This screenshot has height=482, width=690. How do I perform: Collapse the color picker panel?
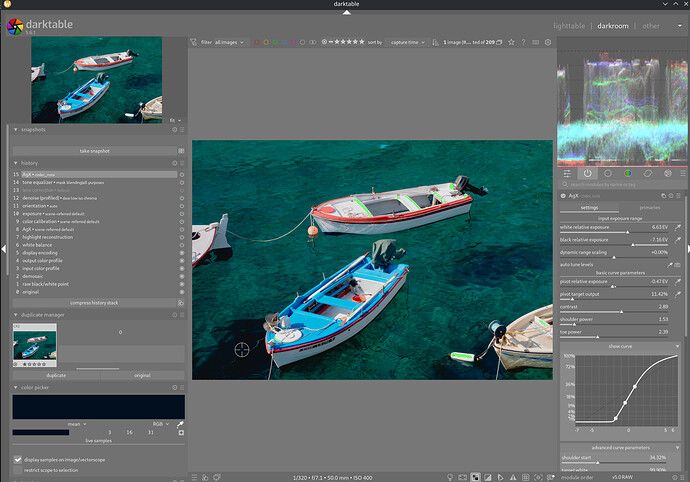click(16, 388)
